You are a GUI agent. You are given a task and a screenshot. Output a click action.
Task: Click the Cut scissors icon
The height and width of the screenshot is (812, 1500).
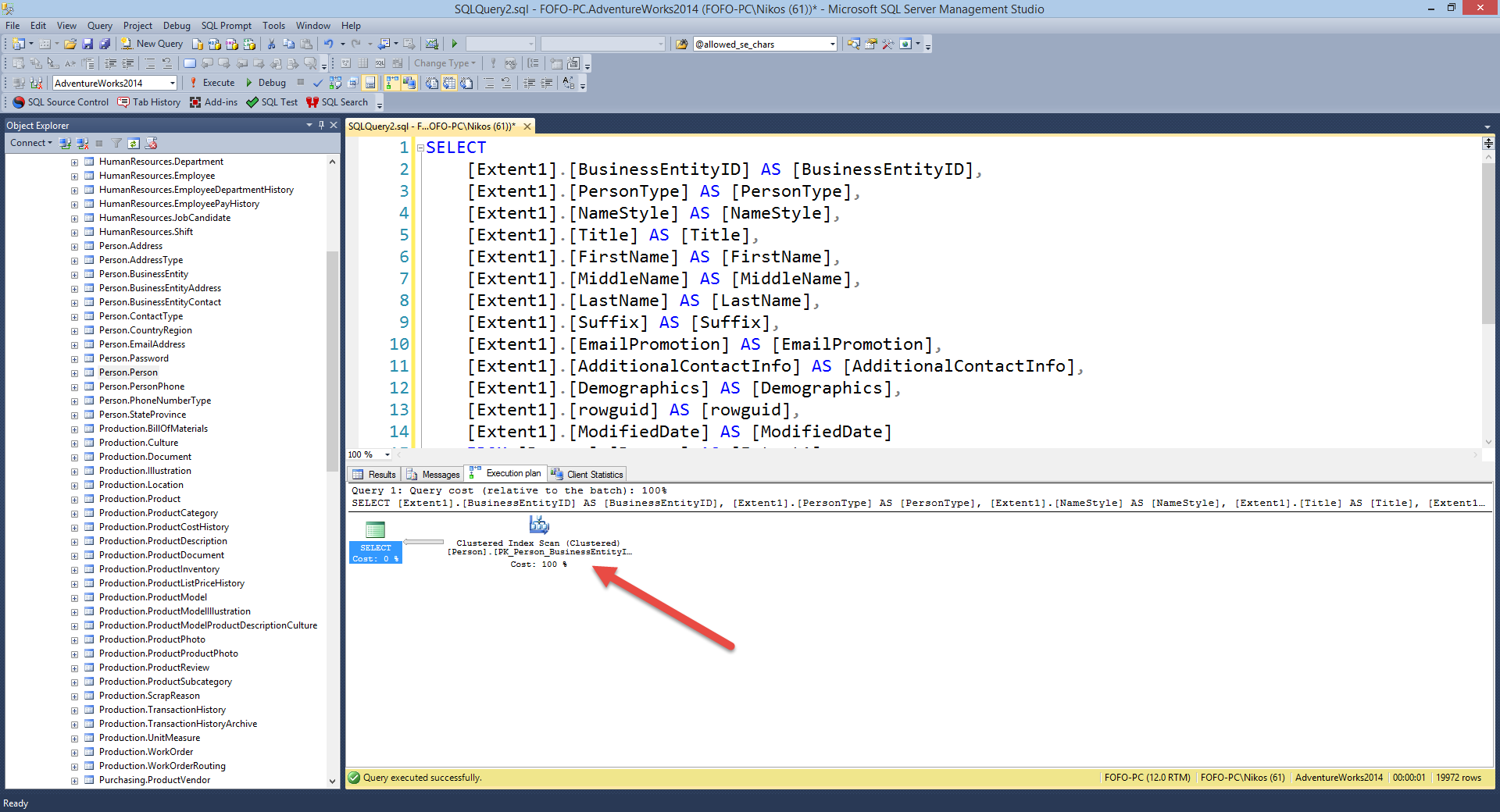[271, 44]
